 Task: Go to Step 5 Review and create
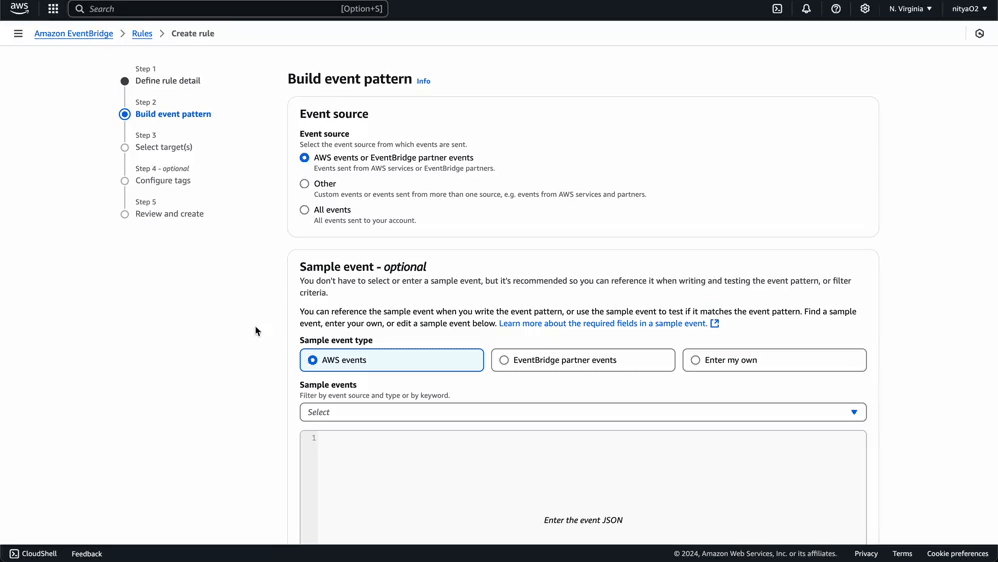(x=169, y=214)
